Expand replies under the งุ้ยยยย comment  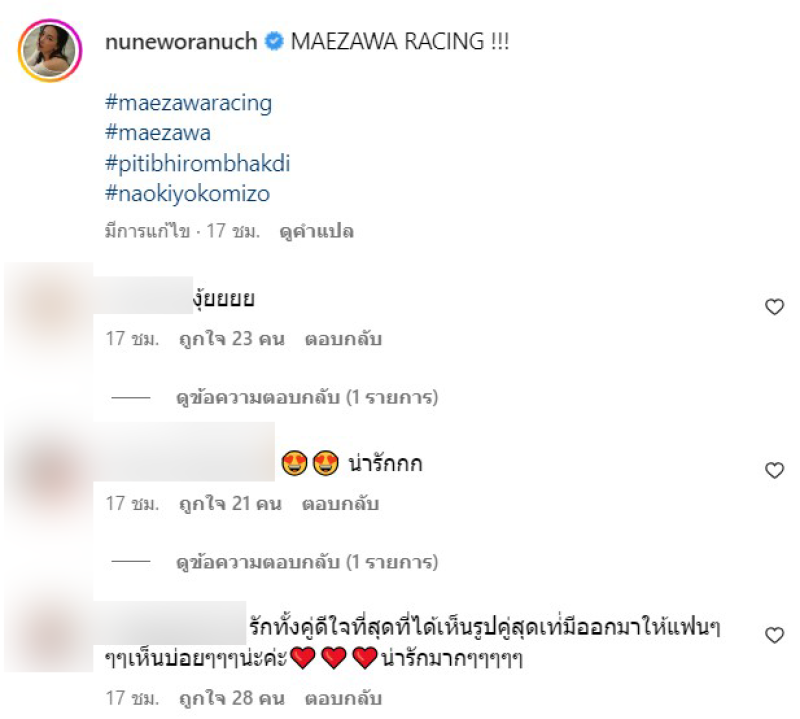(307, 397)
